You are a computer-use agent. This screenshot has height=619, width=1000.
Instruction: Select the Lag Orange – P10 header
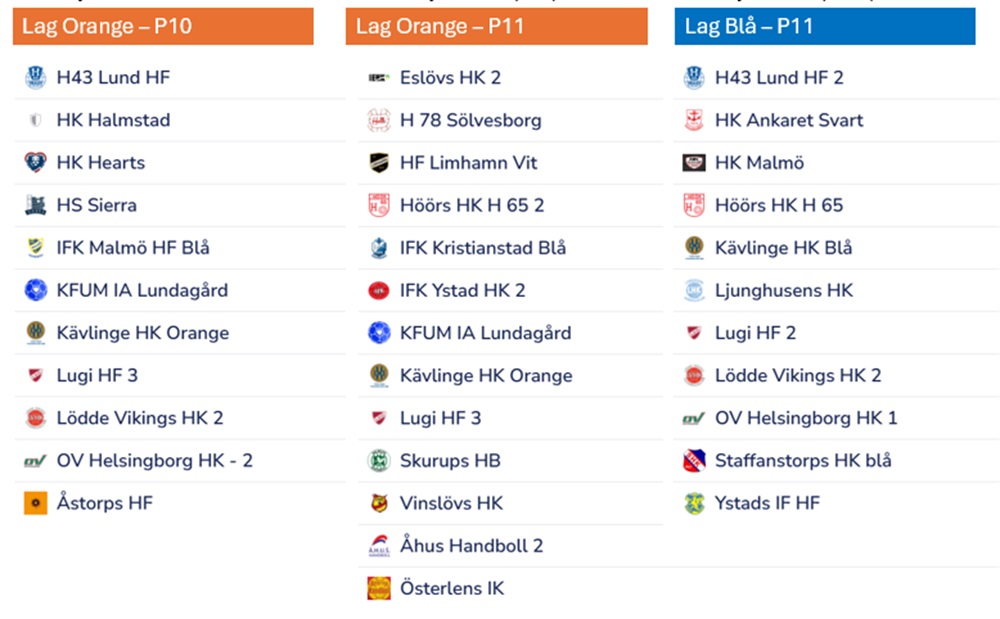coord(163,26)
